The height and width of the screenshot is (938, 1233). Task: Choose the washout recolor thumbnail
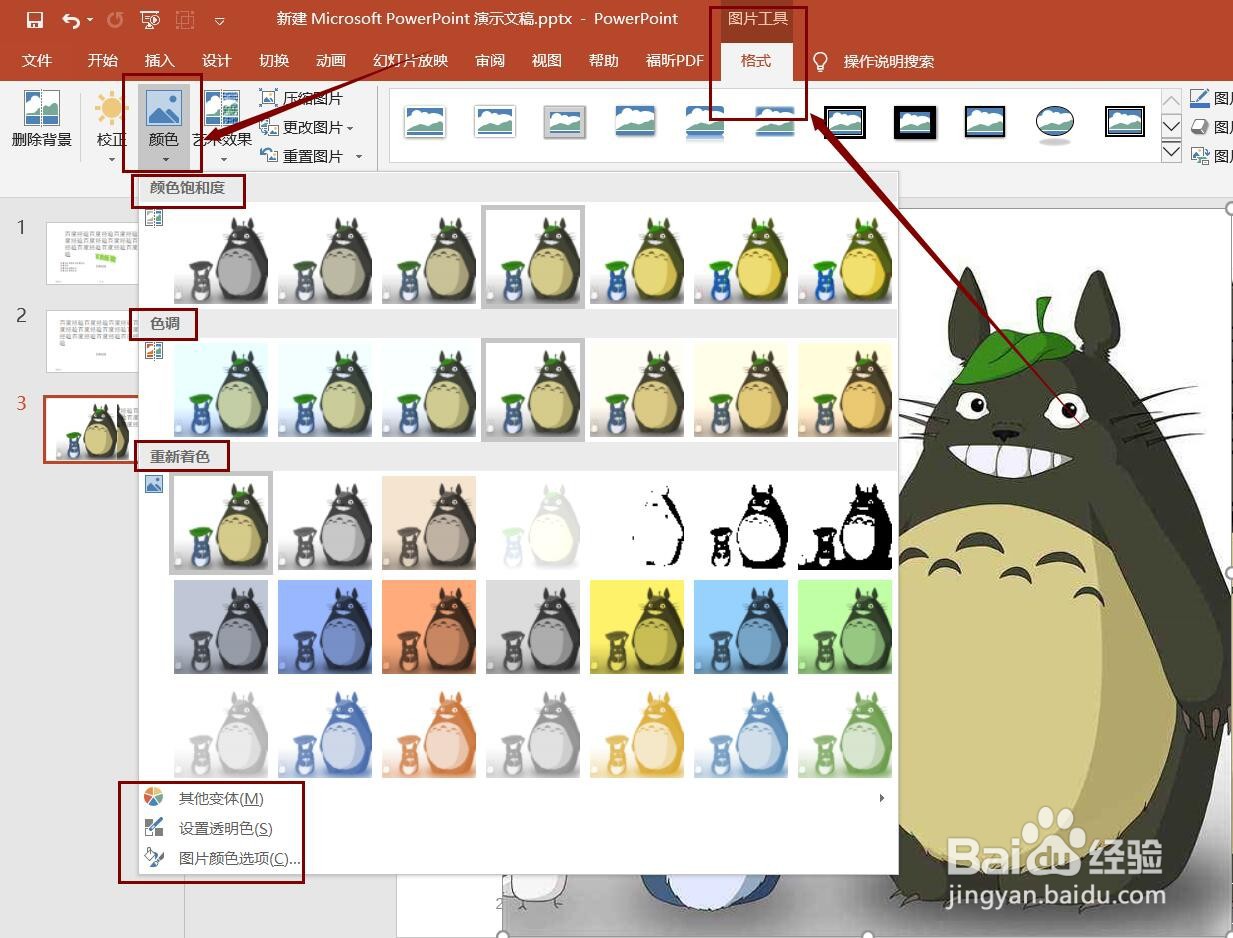(x=533, y=523)
